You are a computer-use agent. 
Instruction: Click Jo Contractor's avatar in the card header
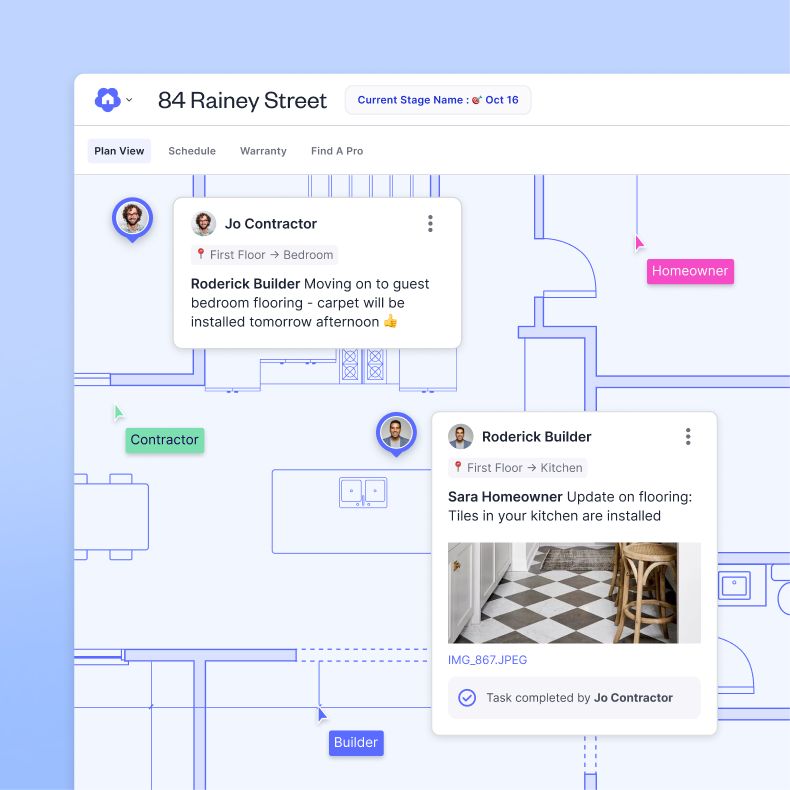coord(204,224)
